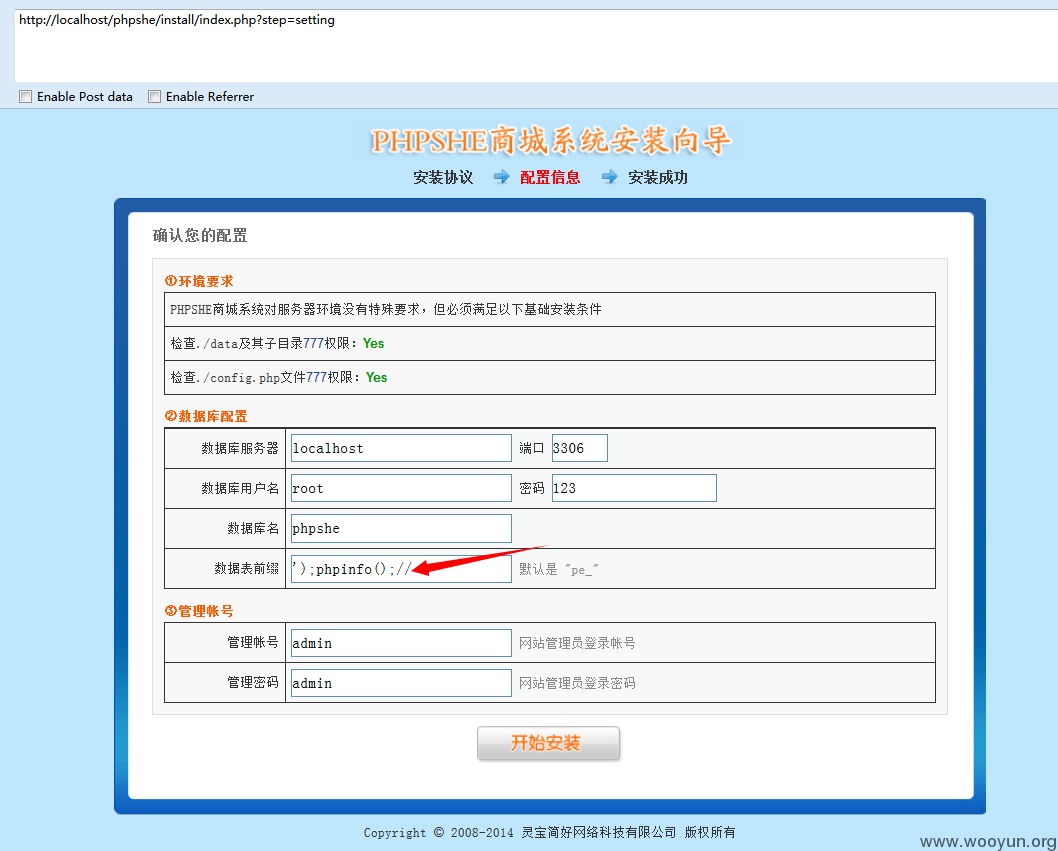Select the 安装成功 step label
1058x851 pixels.
click(657, 178)
